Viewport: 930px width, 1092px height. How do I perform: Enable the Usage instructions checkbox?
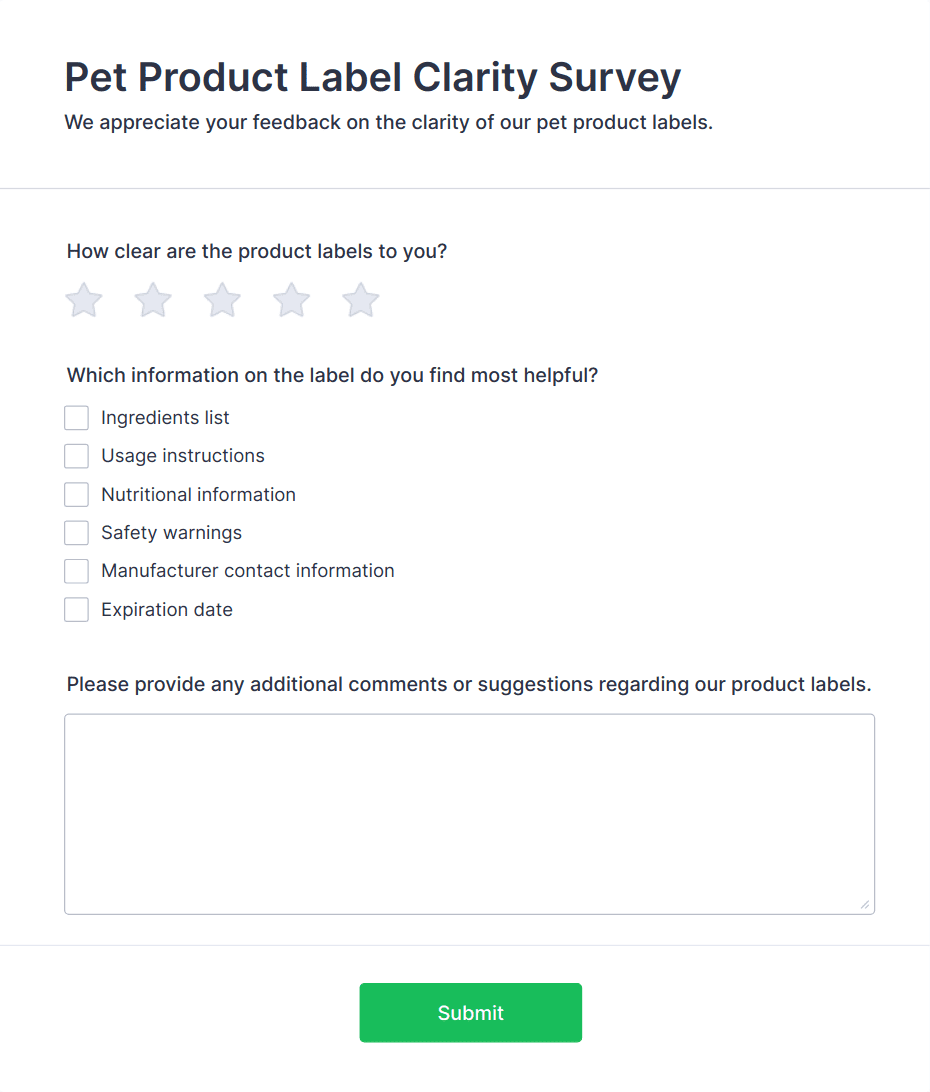77,456
